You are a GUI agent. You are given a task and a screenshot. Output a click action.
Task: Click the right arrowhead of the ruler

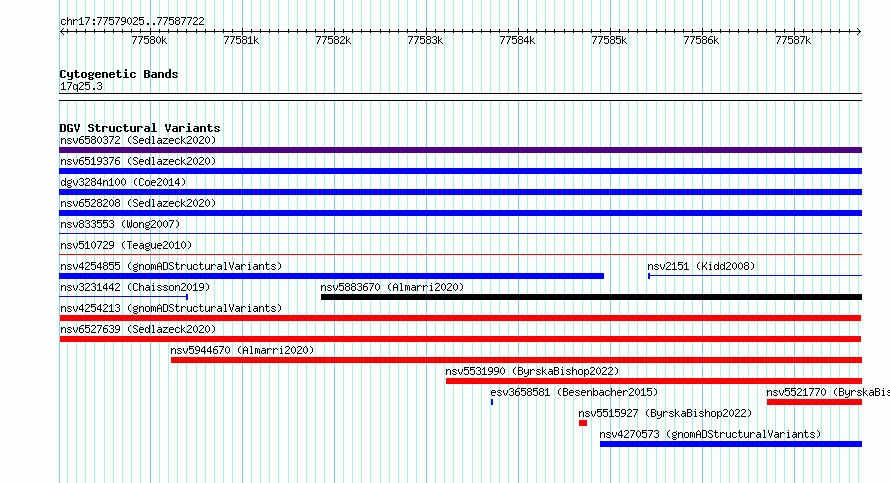point(859,31)
